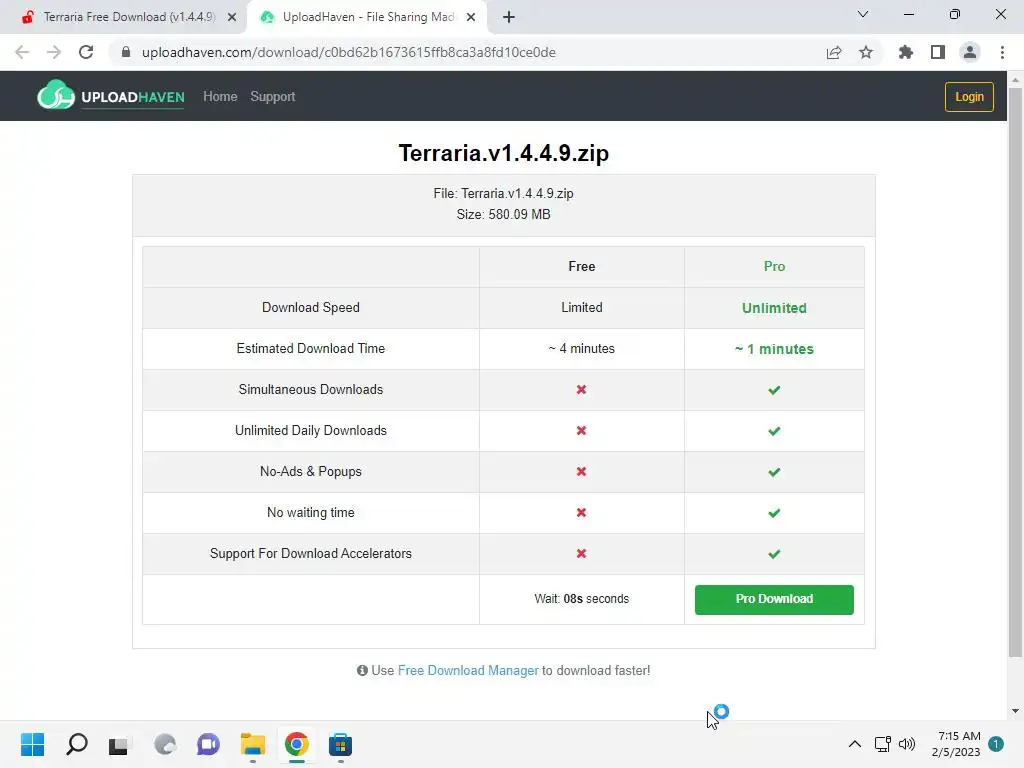Open the Free Download Manager link

[468, 671]
